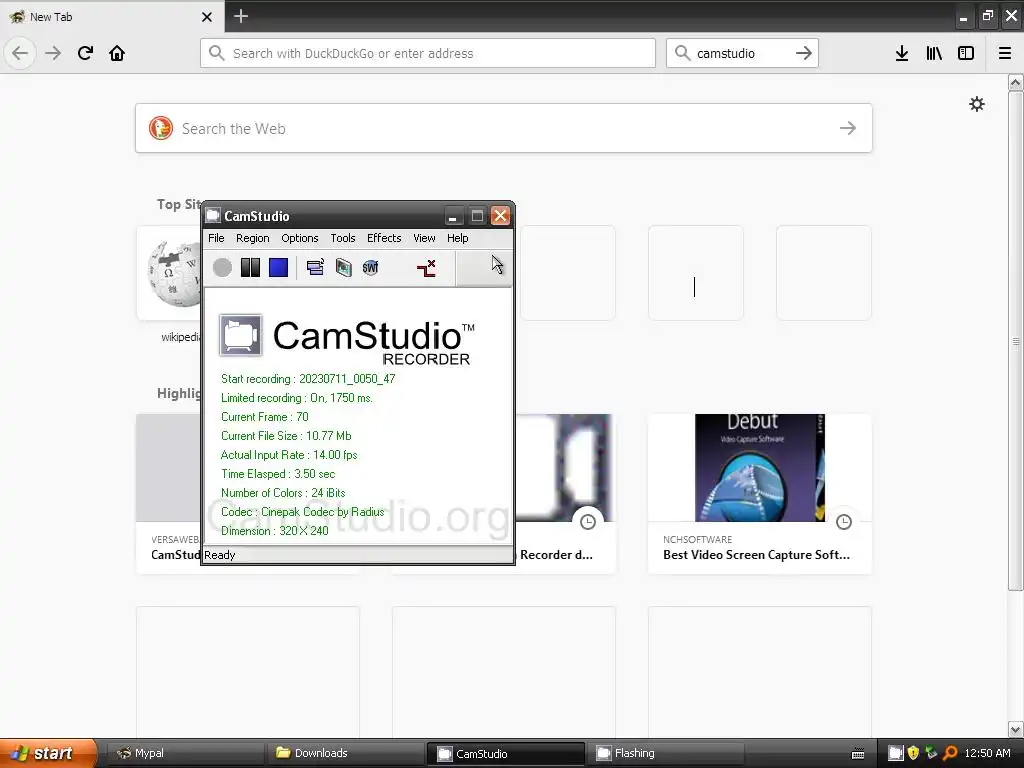Screen dimensions: 1024x768
Task: Click the page scrollbar up arrow
Action: pos(1016,82)
